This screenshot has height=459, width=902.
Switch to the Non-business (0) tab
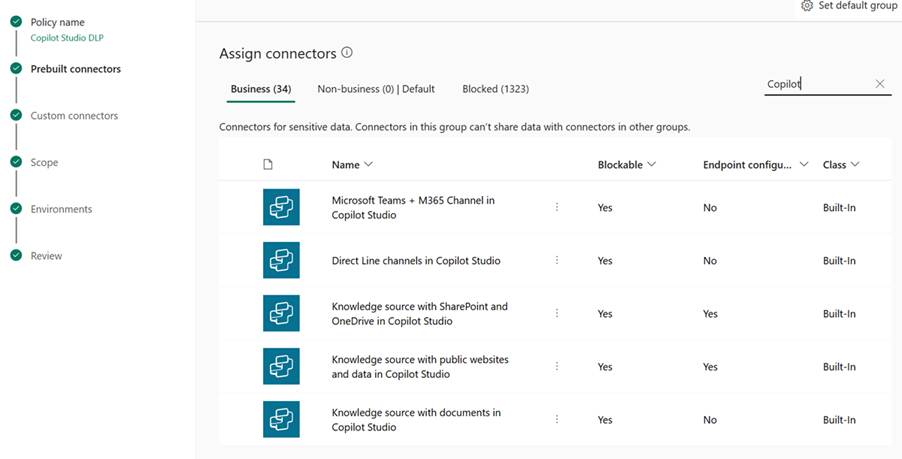coord(375,89)
